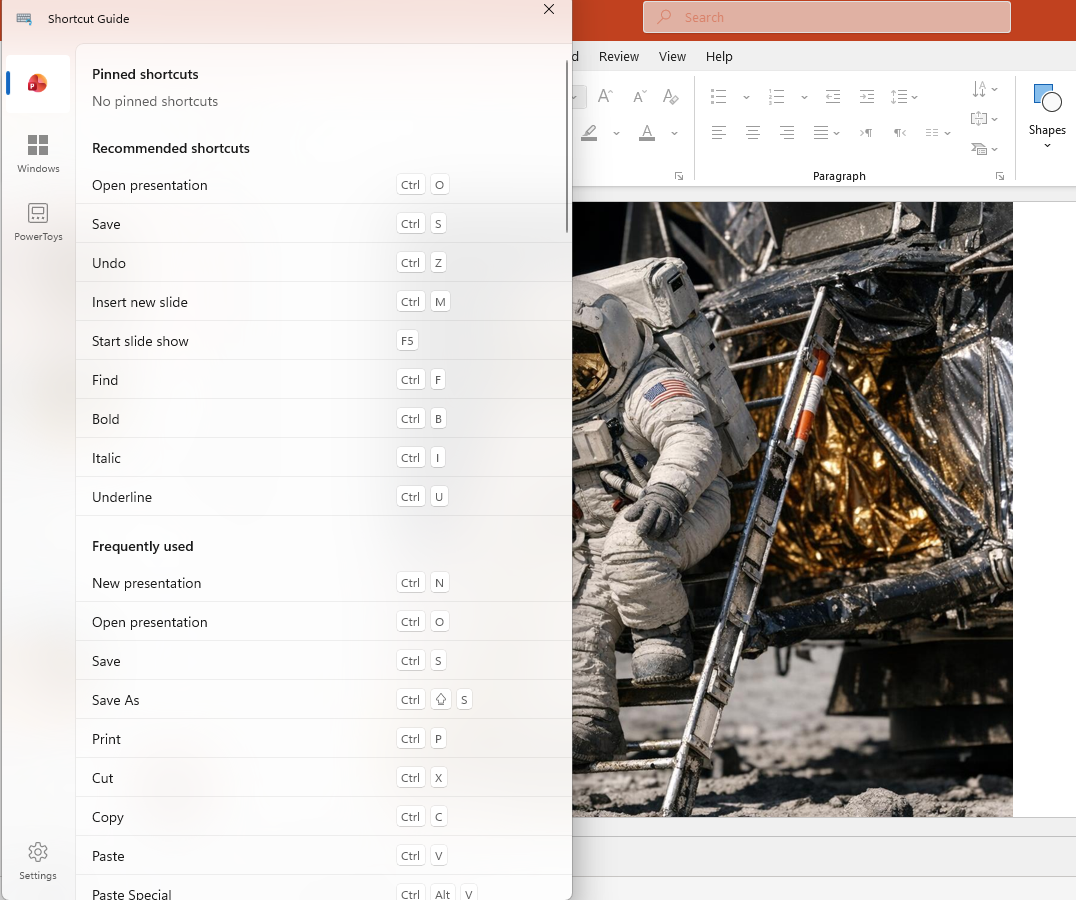Expand the numbering style dropdown arrow
The height and width of the screenshot is (900, 1076).
[x=804, y=97]
